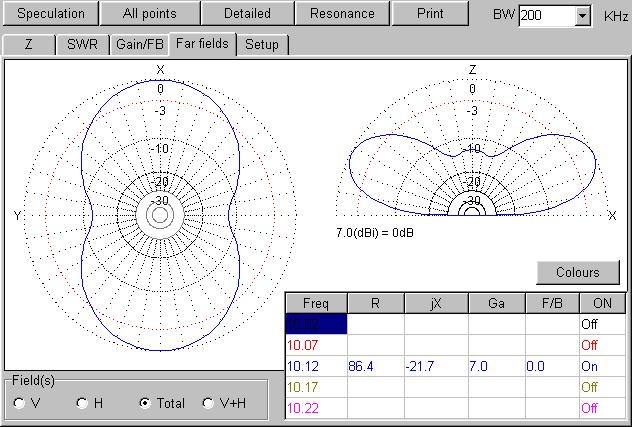Viewport: 632px width, 427px height.
Task: Toggle the On cell for 10.12 row
Action: point(602,367)
